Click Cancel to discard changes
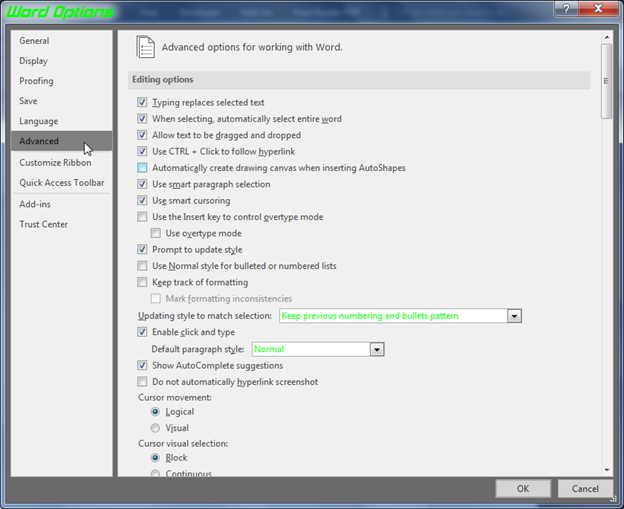The image size is (624, 509). coord(585,488)
